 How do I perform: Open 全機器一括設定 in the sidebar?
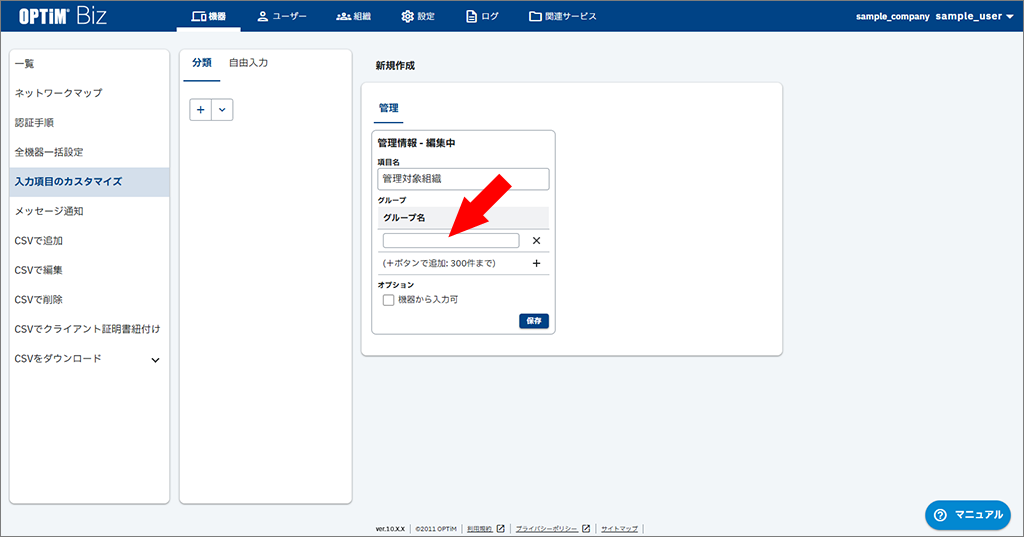click(89, 152)
